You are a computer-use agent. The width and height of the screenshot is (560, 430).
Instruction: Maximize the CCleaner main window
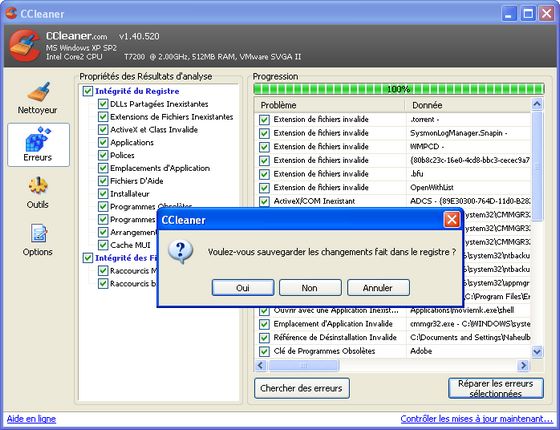pos(528,14)
